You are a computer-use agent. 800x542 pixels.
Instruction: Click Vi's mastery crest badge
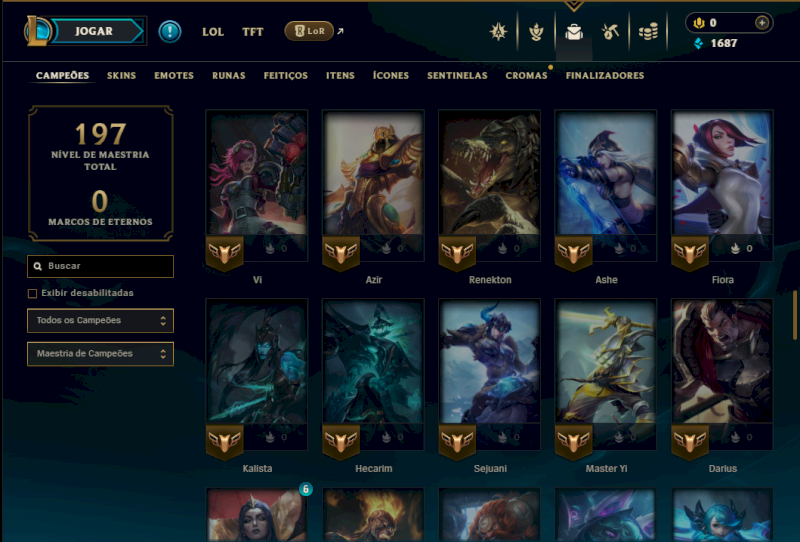point(224,253)
